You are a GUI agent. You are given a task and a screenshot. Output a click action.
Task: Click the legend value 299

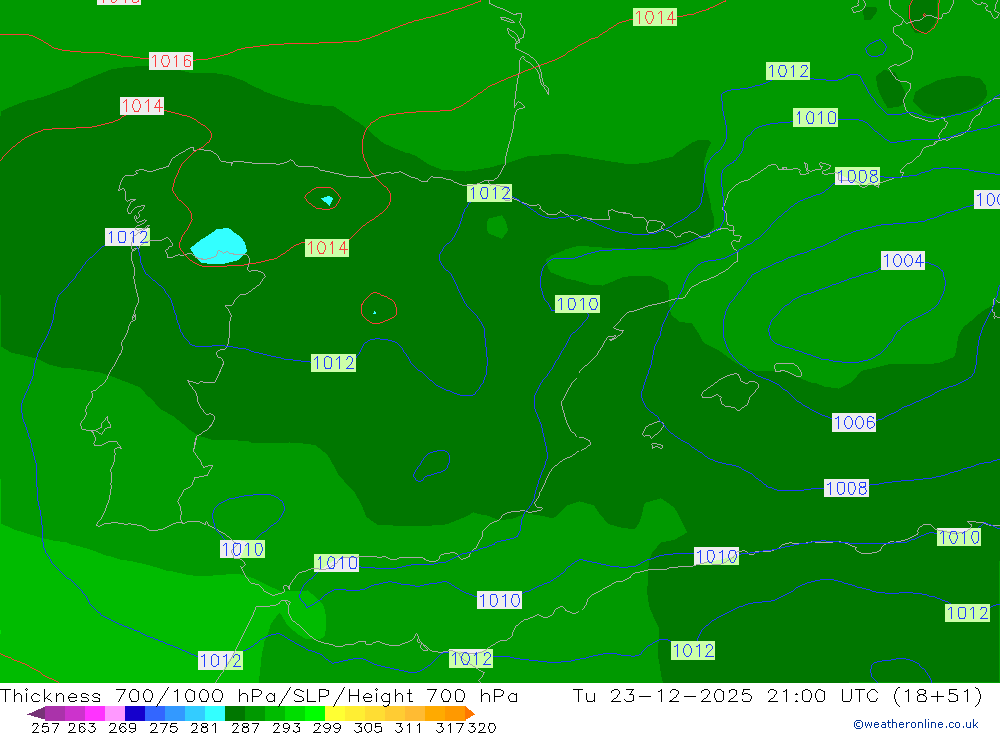point(327,727)
